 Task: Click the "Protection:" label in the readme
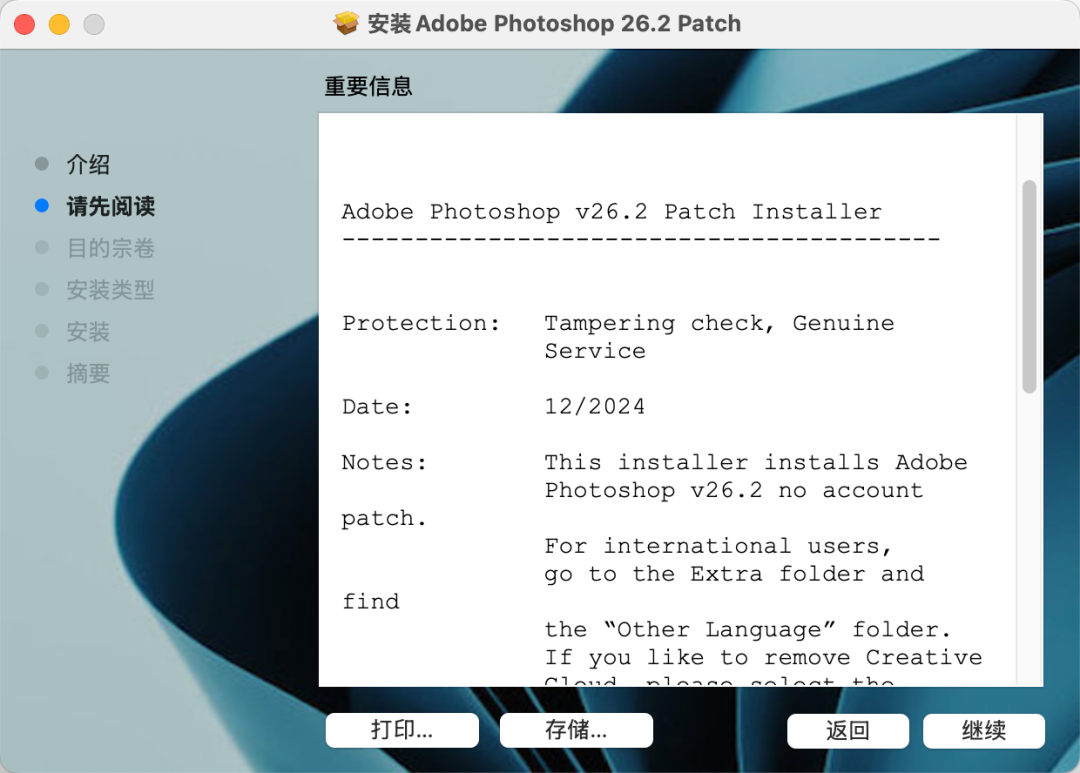tap(421, 324)
